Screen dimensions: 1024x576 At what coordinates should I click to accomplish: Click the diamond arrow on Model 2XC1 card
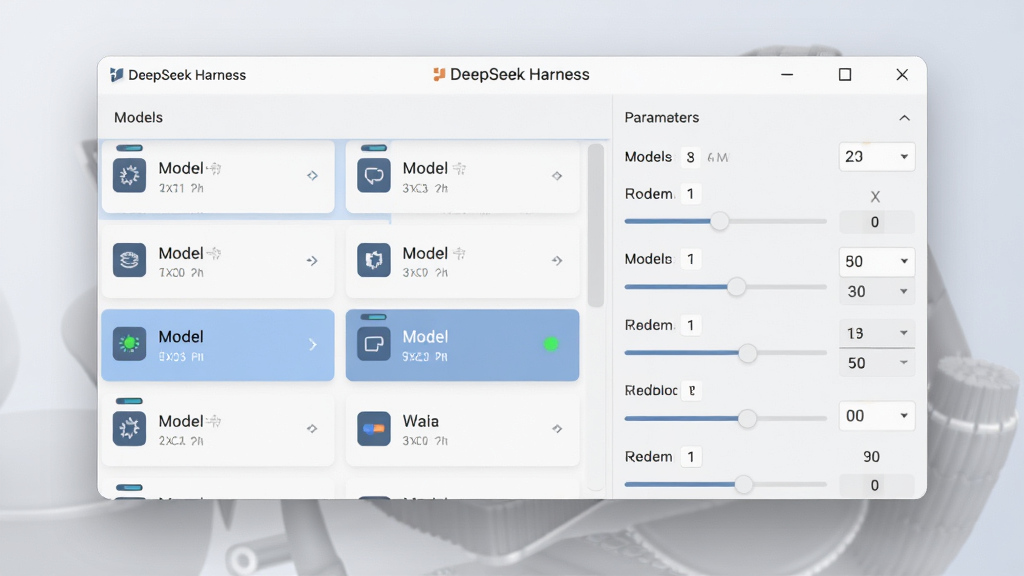[312, 429]
